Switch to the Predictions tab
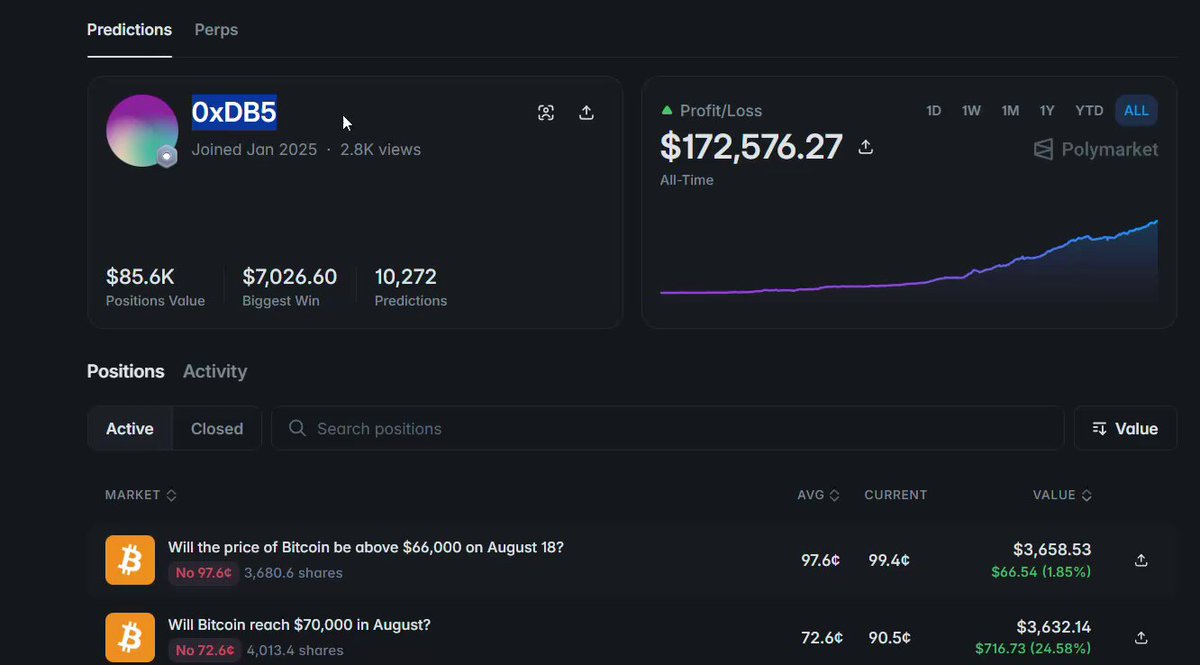 129,30
